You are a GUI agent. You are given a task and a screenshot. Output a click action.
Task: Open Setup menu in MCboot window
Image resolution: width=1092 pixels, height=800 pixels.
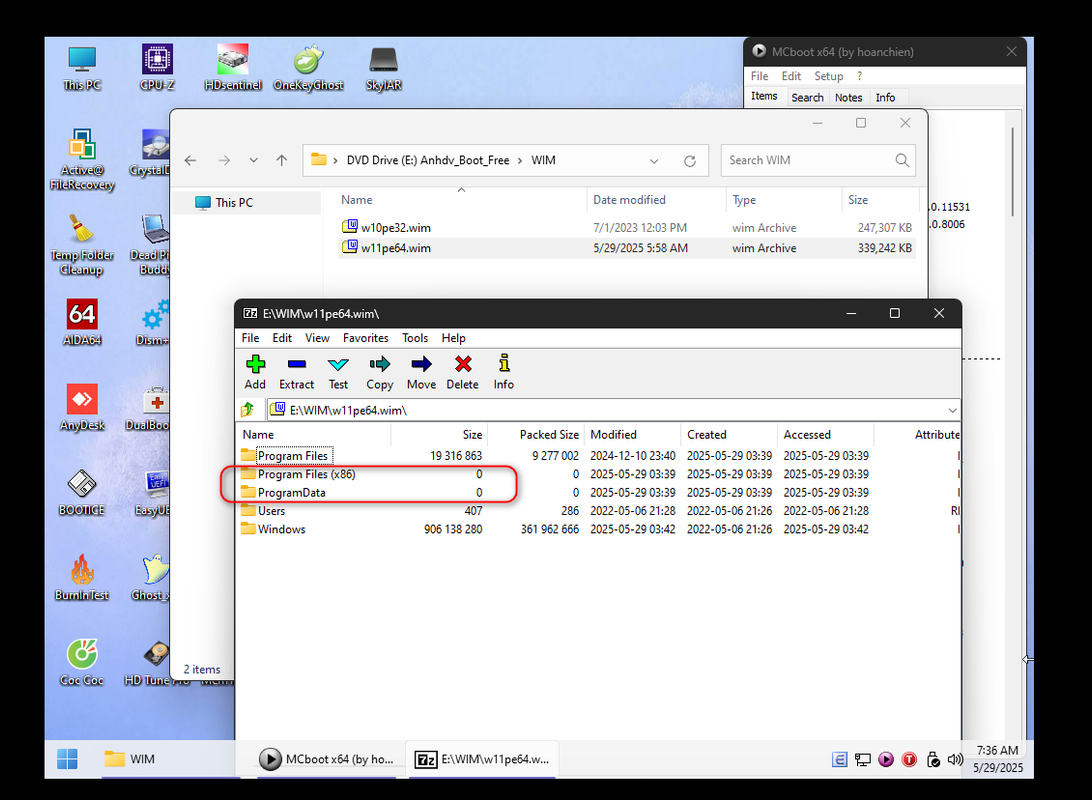pos(829,76)
